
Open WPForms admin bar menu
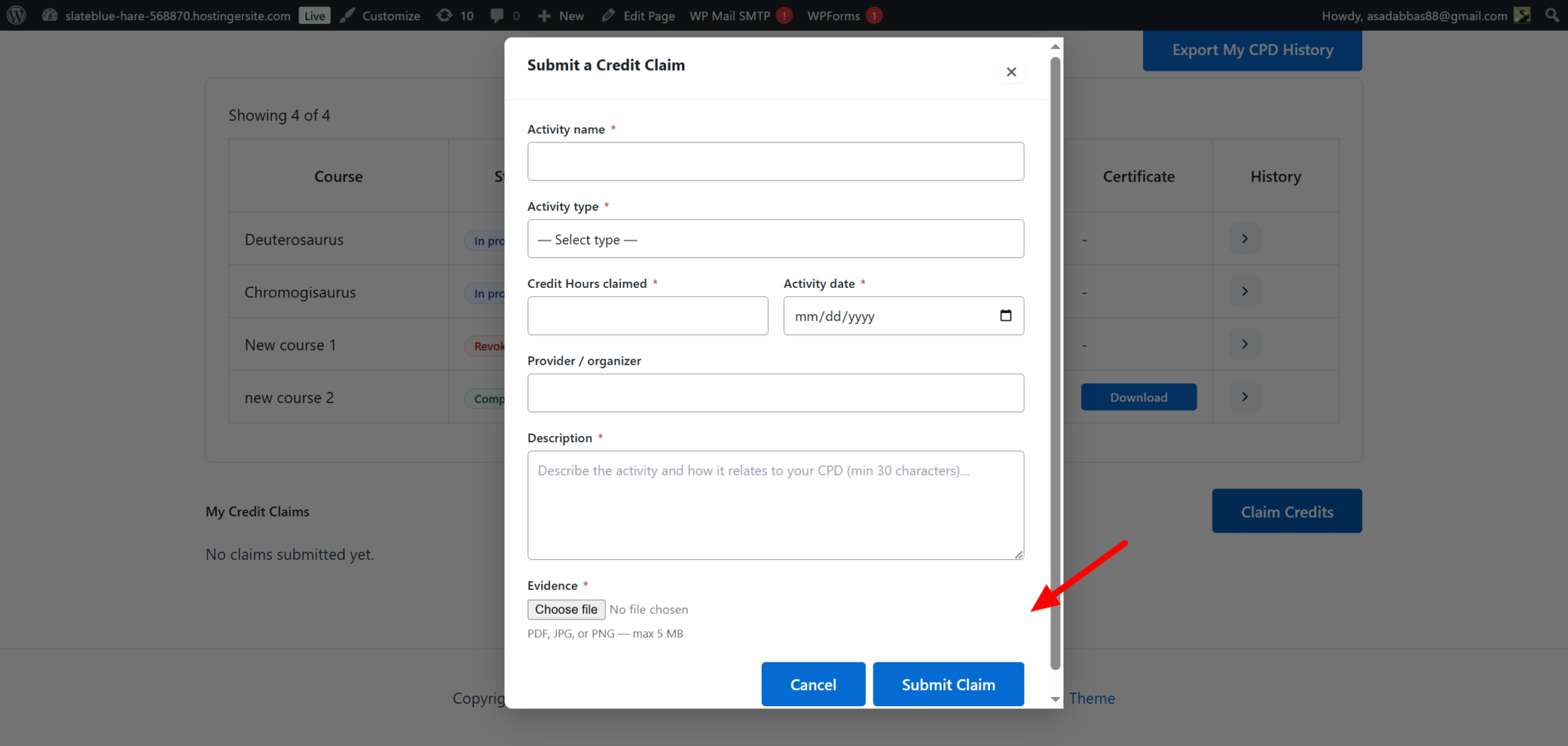833,15
